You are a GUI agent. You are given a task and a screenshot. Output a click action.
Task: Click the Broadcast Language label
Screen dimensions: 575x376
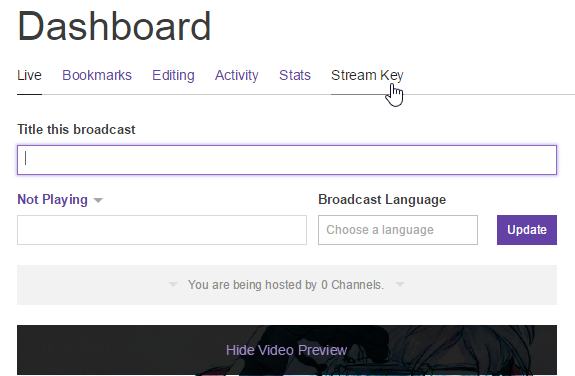(x=382, y=200)
